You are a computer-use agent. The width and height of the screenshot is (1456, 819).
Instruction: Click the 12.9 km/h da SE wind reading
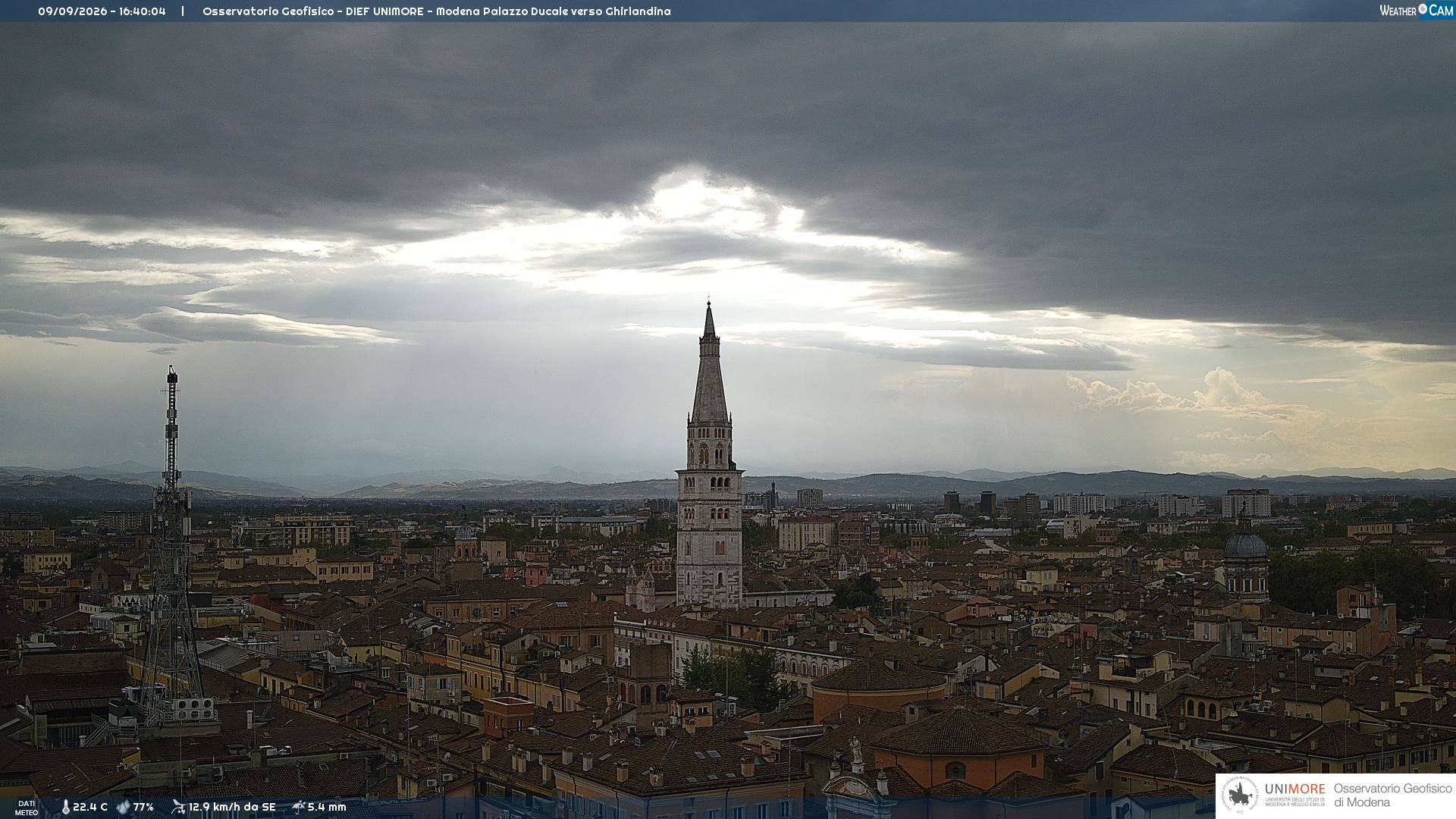[x=232, y=807]
